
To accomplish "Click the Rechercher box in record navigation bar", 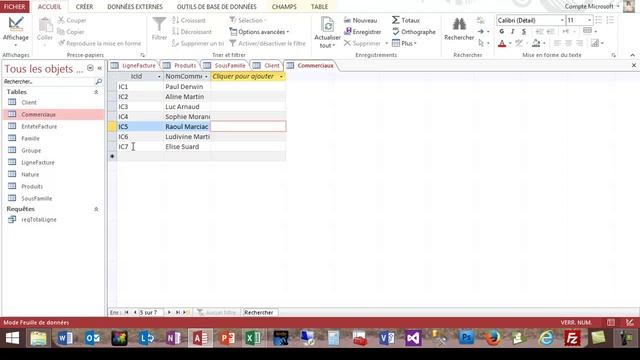I will [260, 312].
